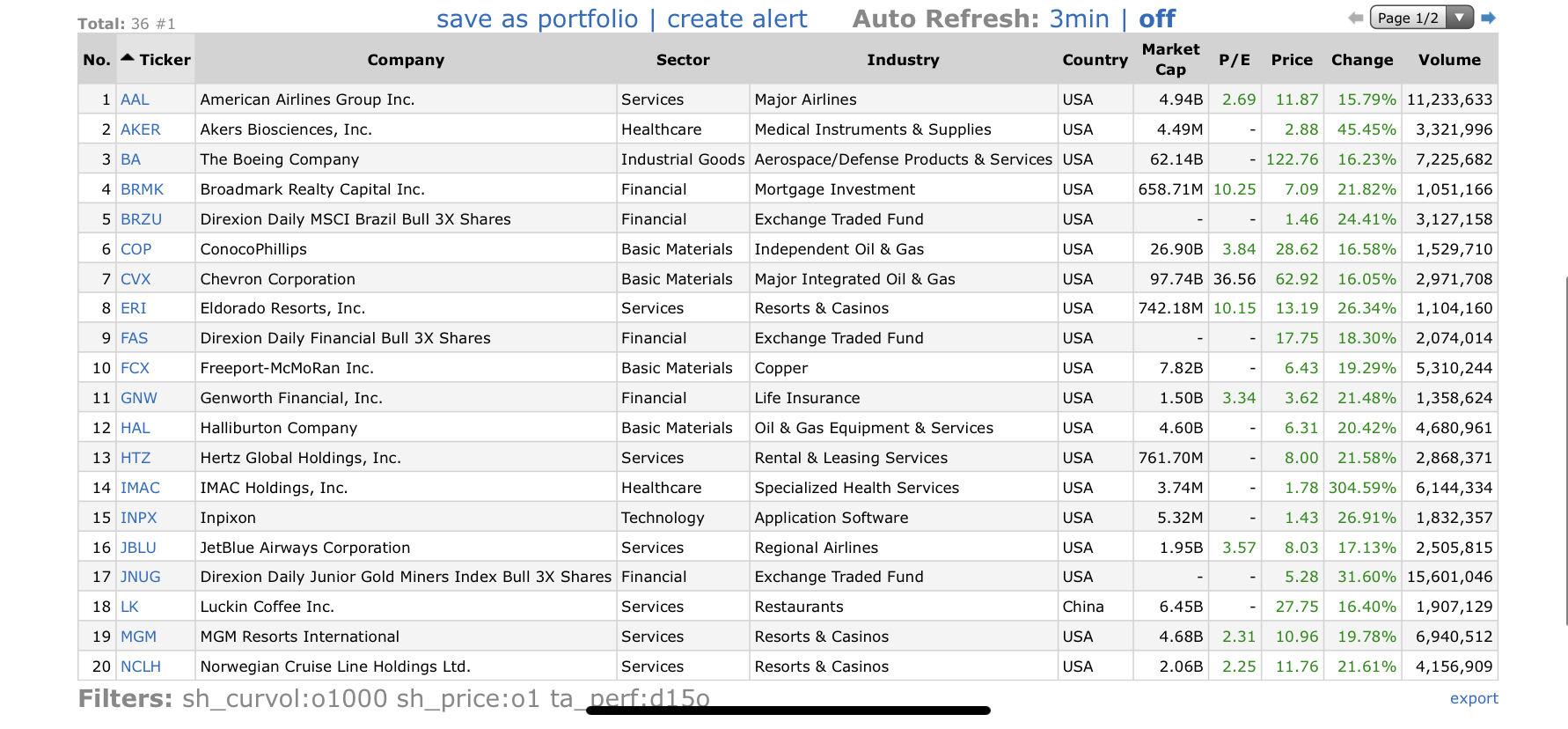Turn Auto Refresh off
Viewport: 1568px width, 729px height.
point(1157,19)
